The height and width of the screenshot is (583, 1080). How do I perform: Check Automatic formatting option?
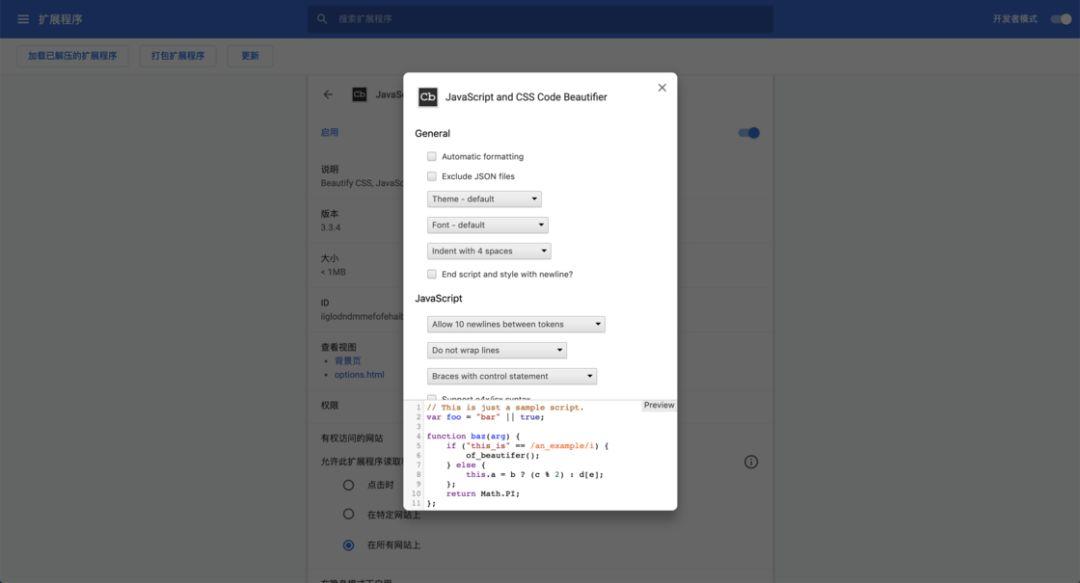click(x=432, y=156)
